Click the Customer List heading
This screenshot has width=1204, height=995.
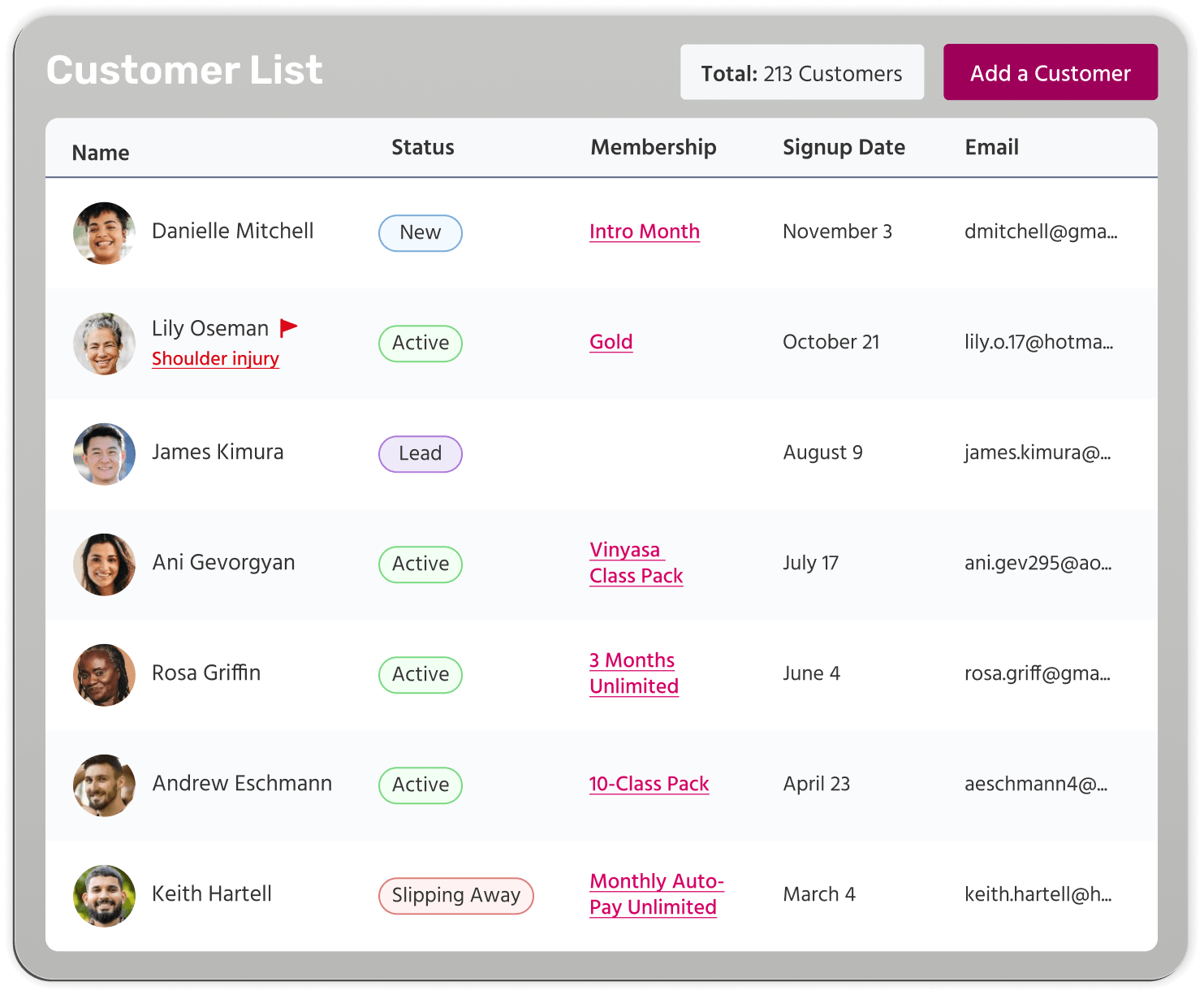coord(184,70)
